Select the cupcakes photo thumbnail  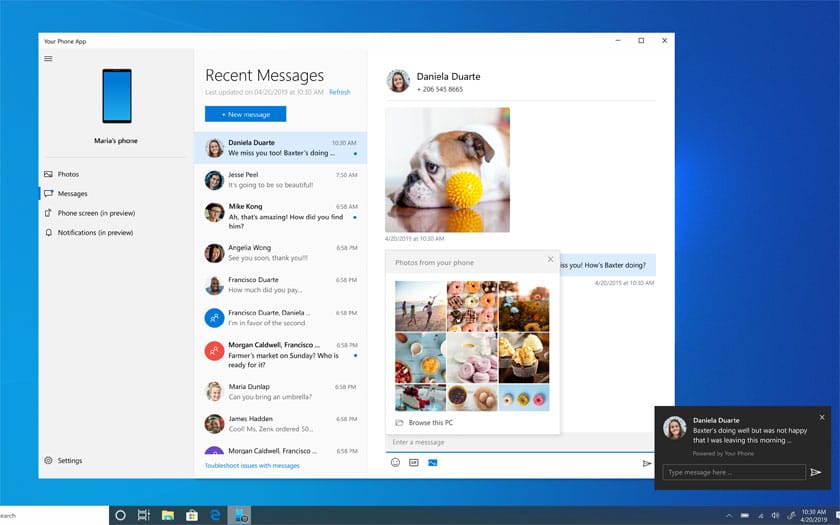[524, 358]
